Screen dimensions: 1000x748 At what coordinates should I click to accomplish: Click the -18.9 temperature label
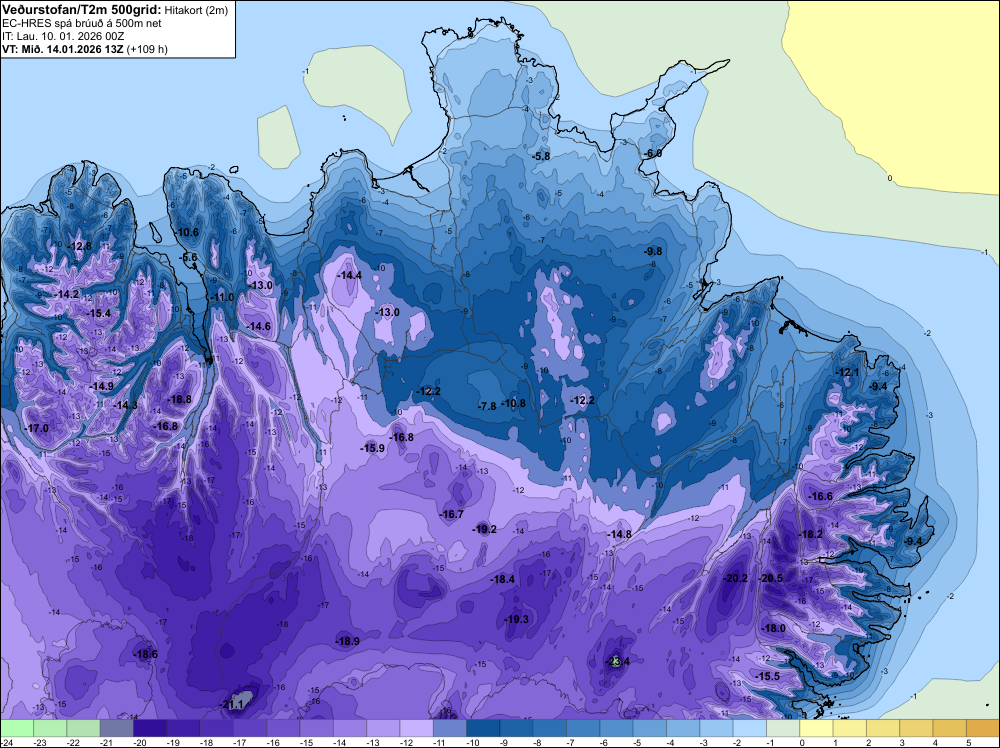click(348, 642)
